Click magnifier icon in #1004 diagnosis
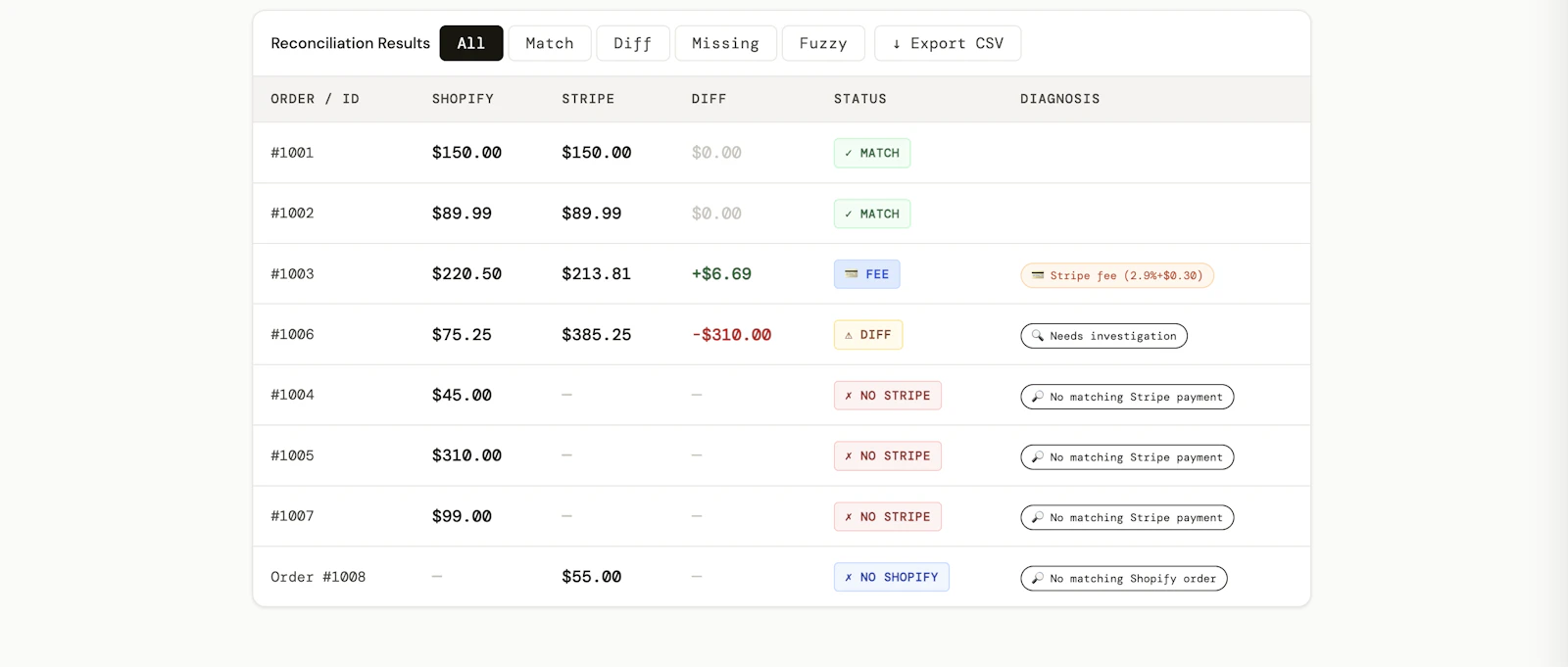 (x=1038, y=397)
